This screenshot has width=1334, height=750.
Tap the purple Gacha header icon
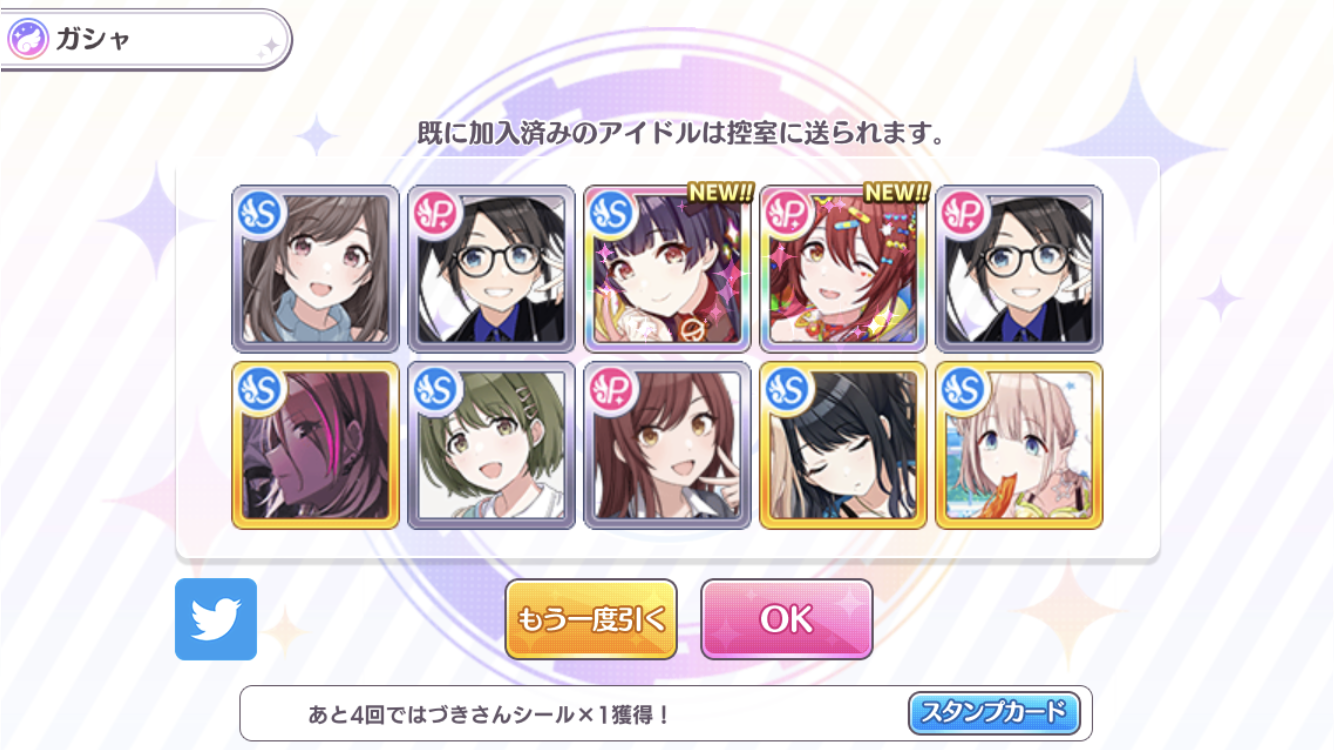coord(28,41)
